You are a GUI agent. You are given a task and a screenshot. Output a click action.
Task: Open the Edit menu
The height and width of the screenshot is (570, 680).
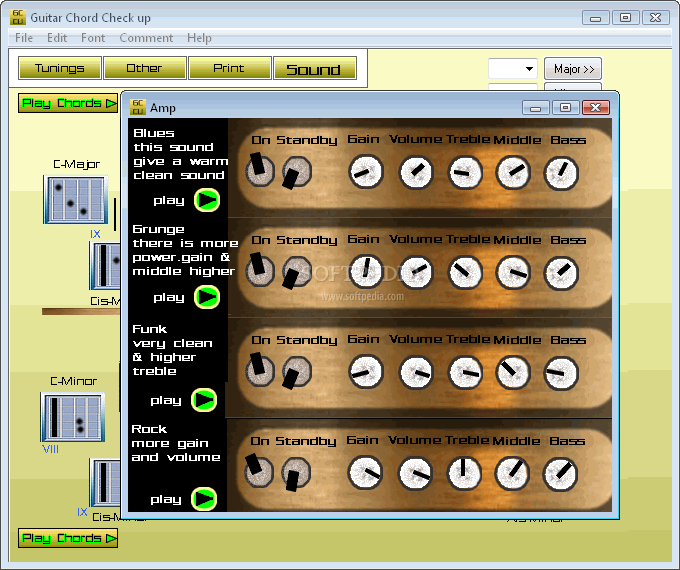57,38
